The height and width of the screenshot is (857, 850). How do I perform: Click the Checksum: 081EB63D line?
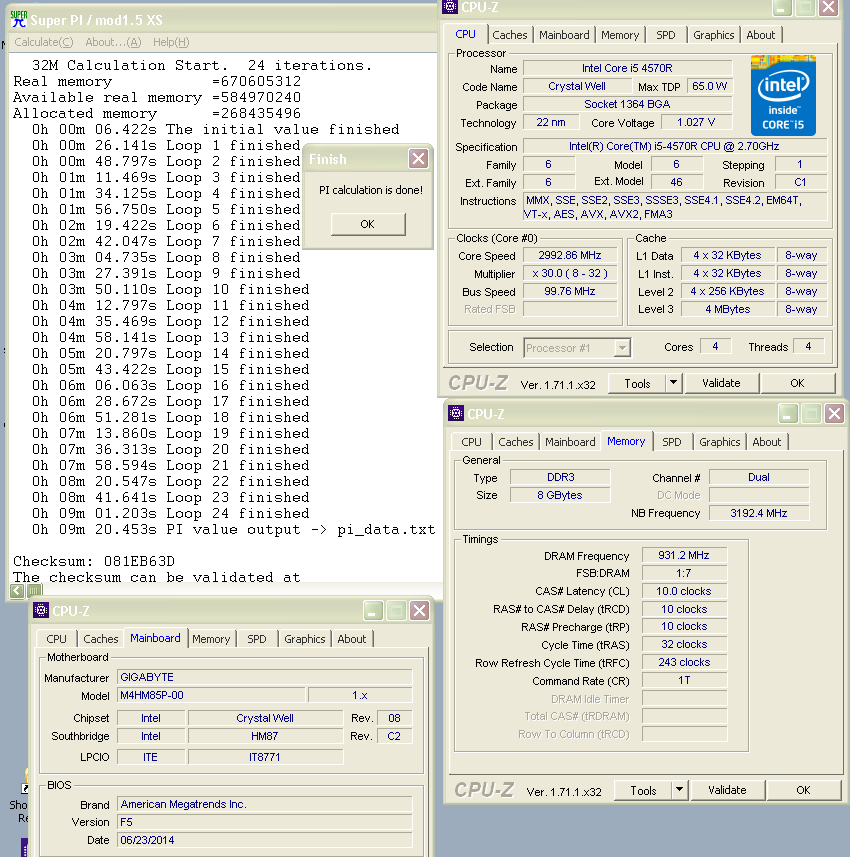click(x=94, y=561)
